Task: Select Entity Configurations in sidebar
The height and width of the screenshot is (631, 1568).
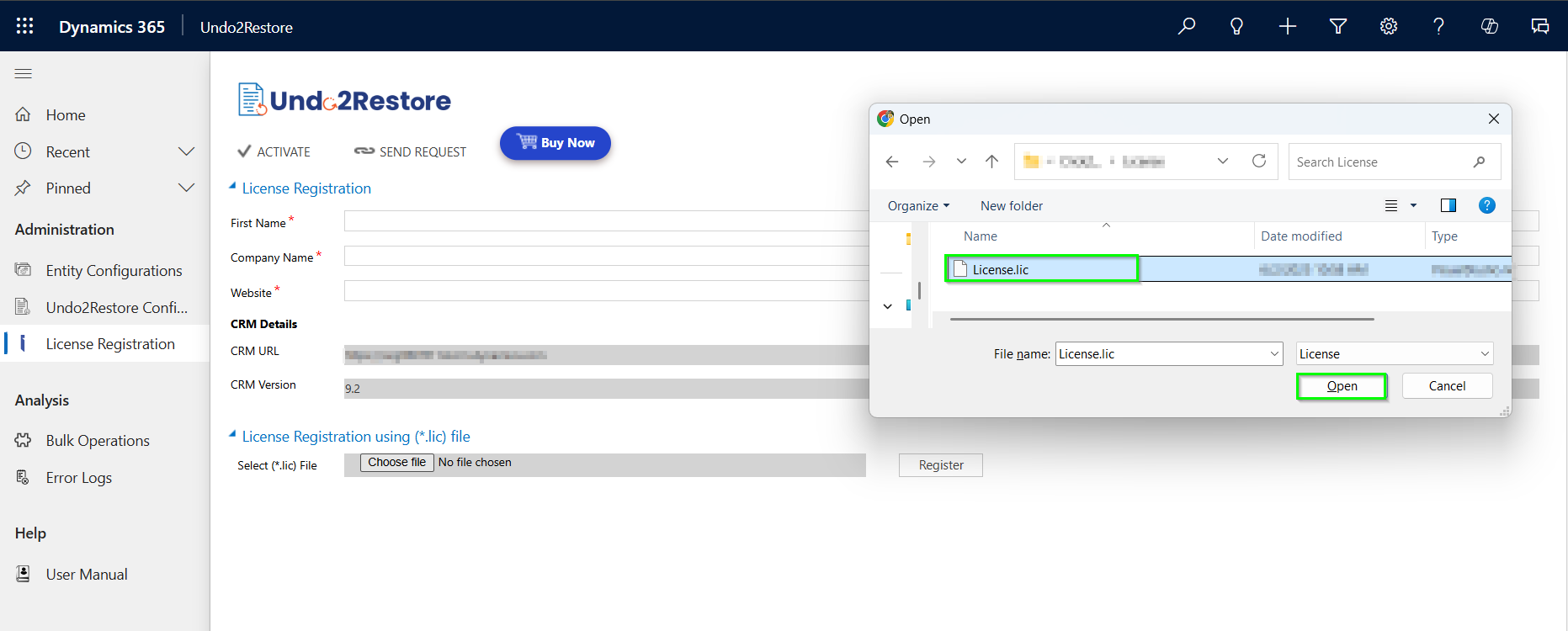Action: [x=114, y=271]
